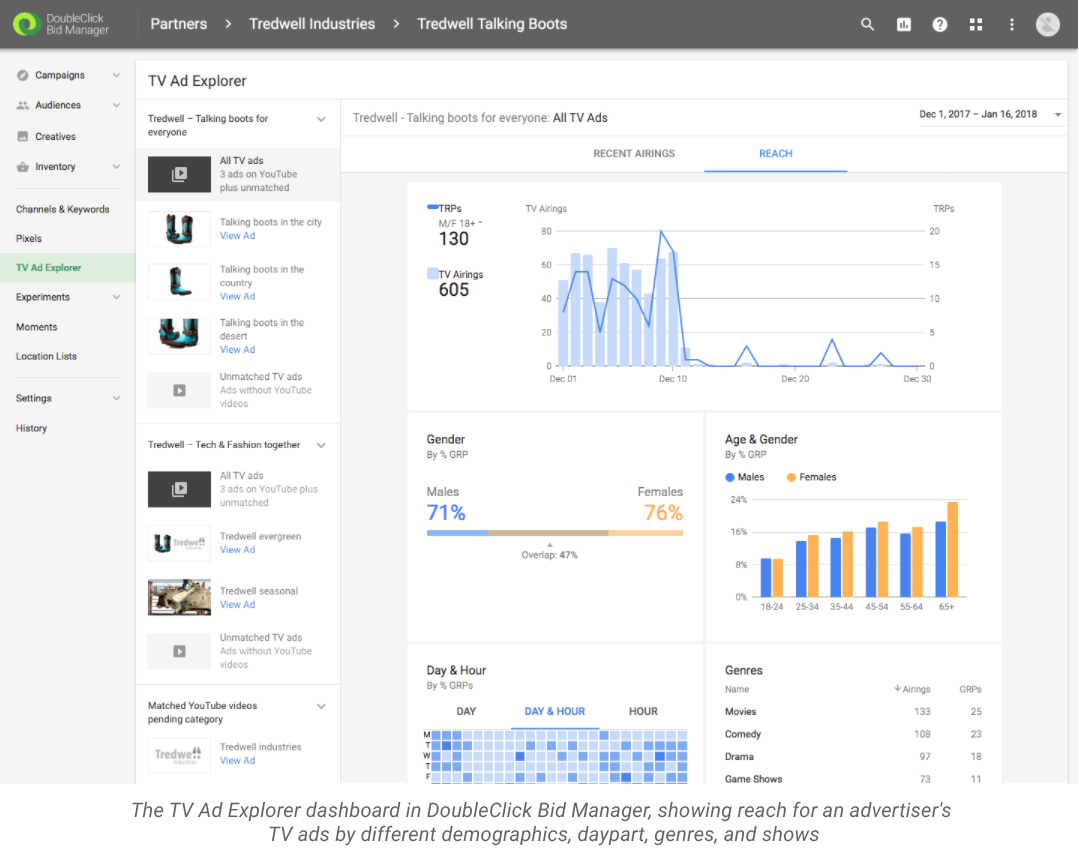This screenshot has width=1079, height=864.
Task: Click the Inventory basket icon
Action: [x=23, y=166]
